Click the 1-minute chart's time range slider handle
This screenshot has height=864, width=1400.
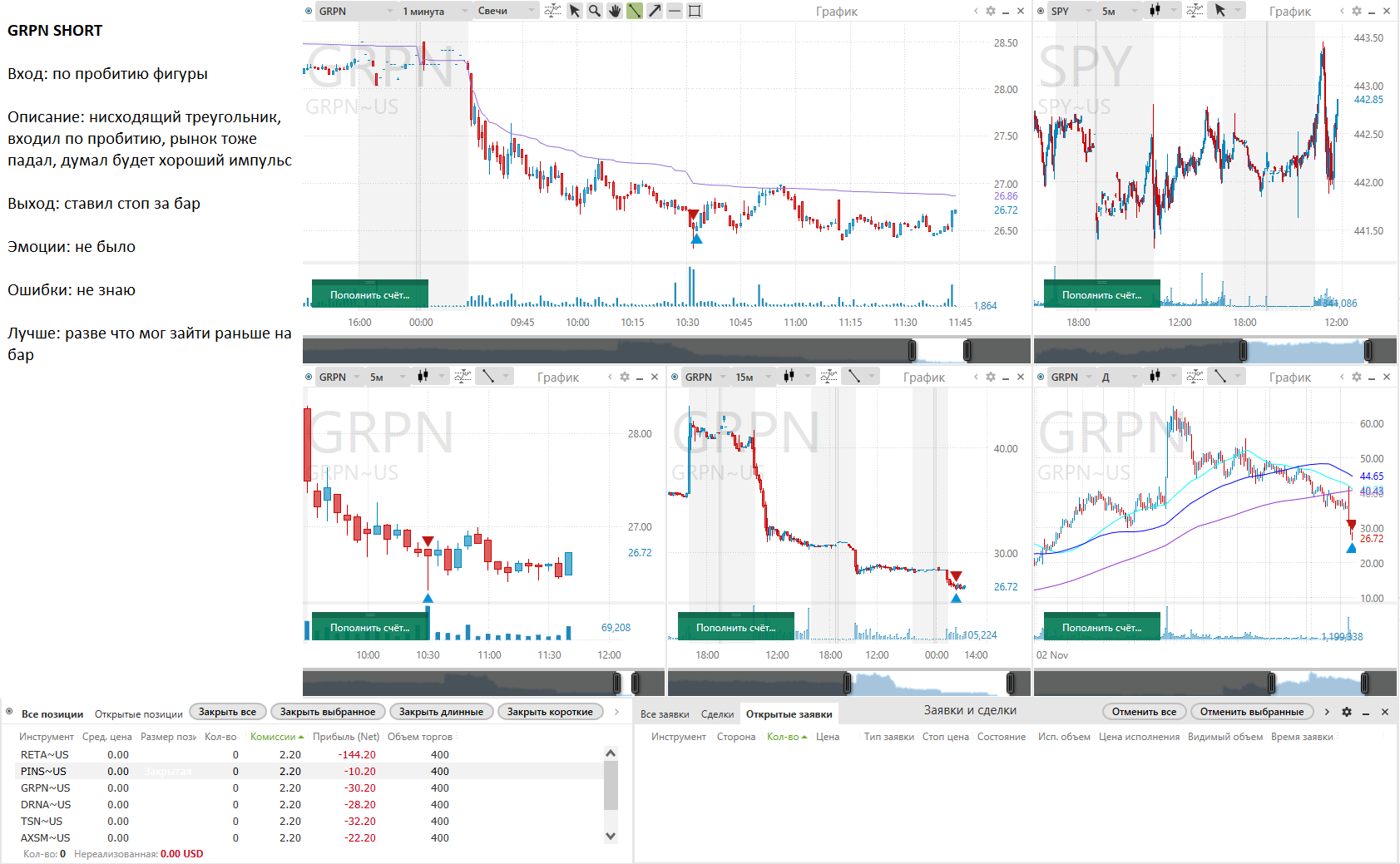[x=913, y=350]
